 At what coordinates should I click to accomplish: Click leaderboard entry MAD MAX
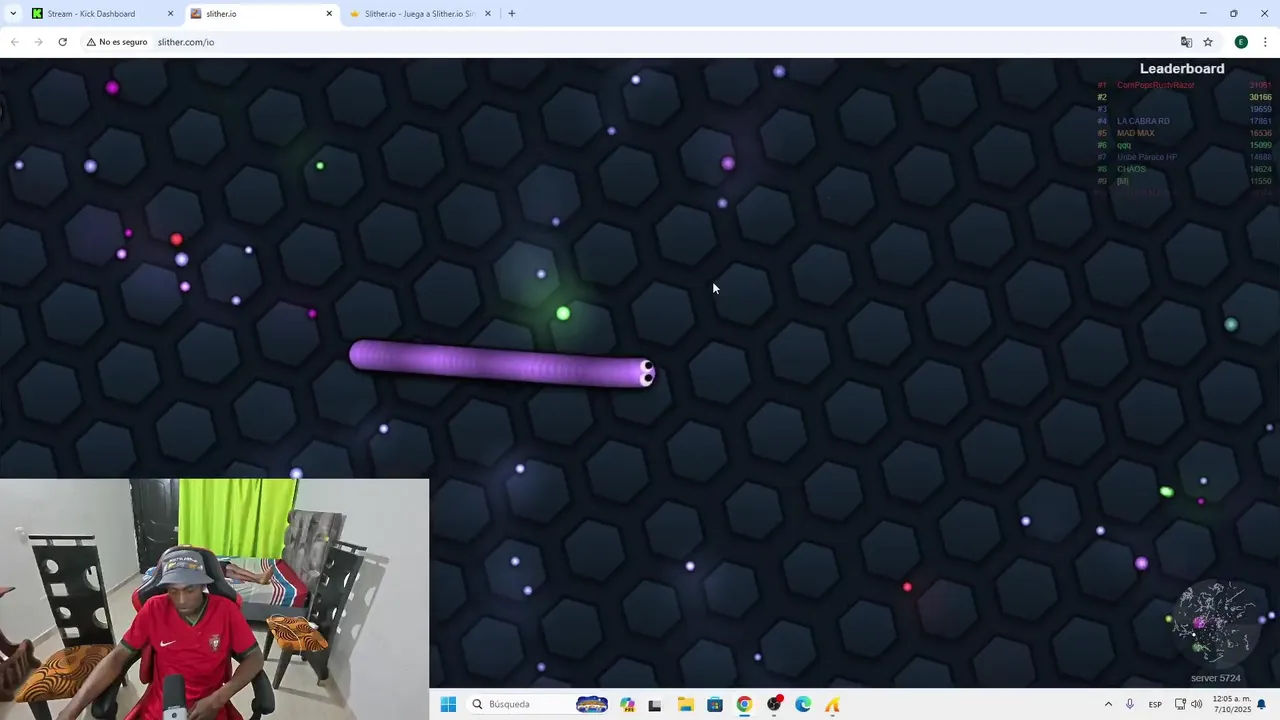click(1136, 133)
